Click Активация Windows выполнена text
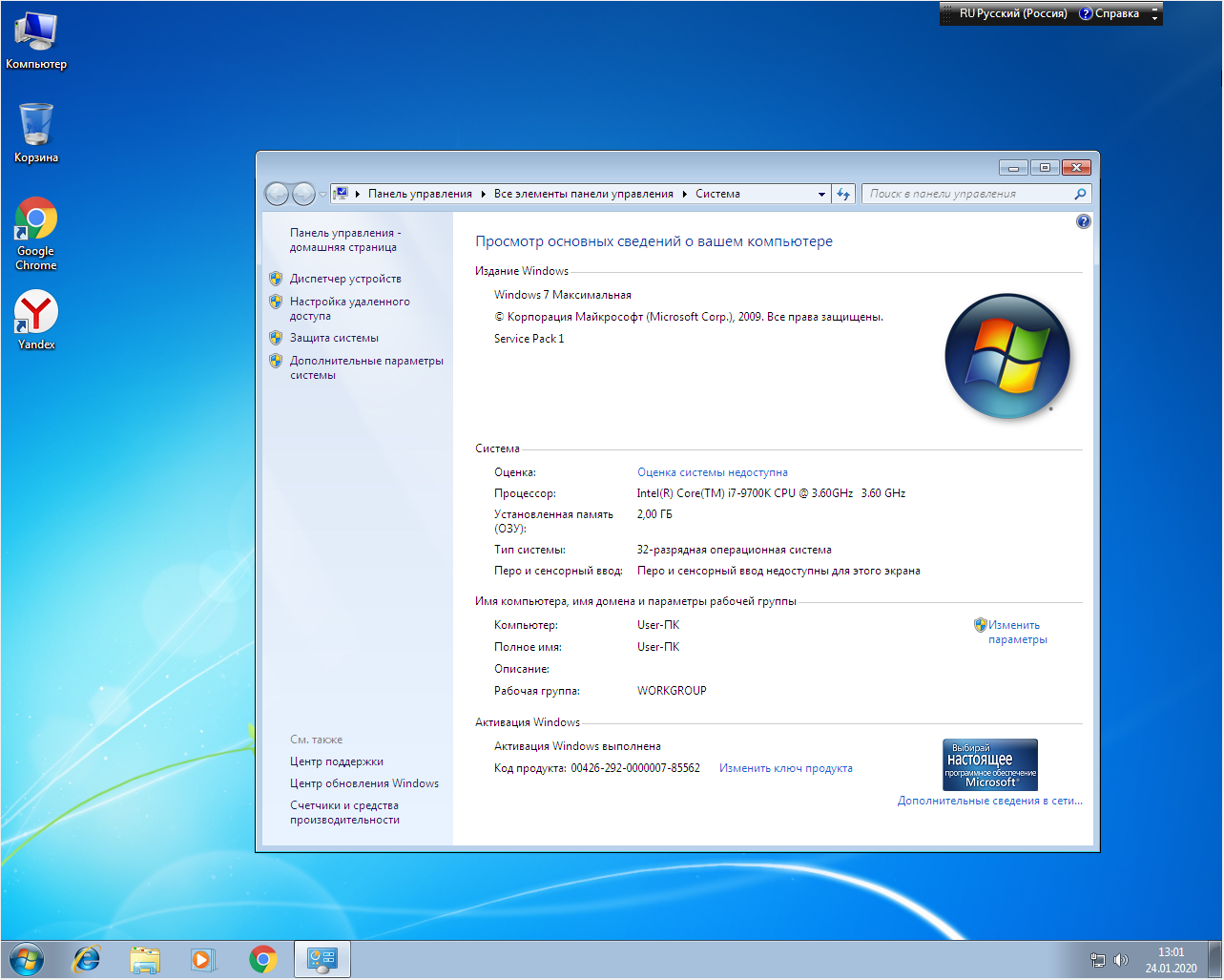The image size is (1224, 980). pos(577,746)
